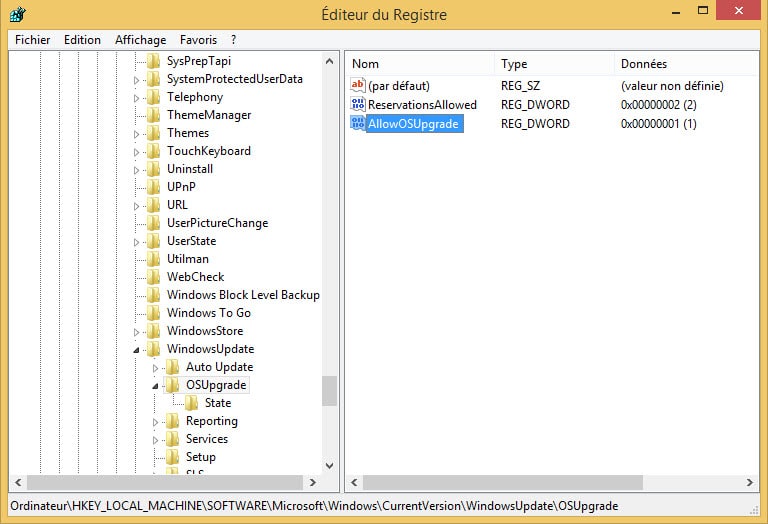Click the UserPictureChange folder icon
The width and height of the screenshot is (768, 524).
[x=154, y=223]
